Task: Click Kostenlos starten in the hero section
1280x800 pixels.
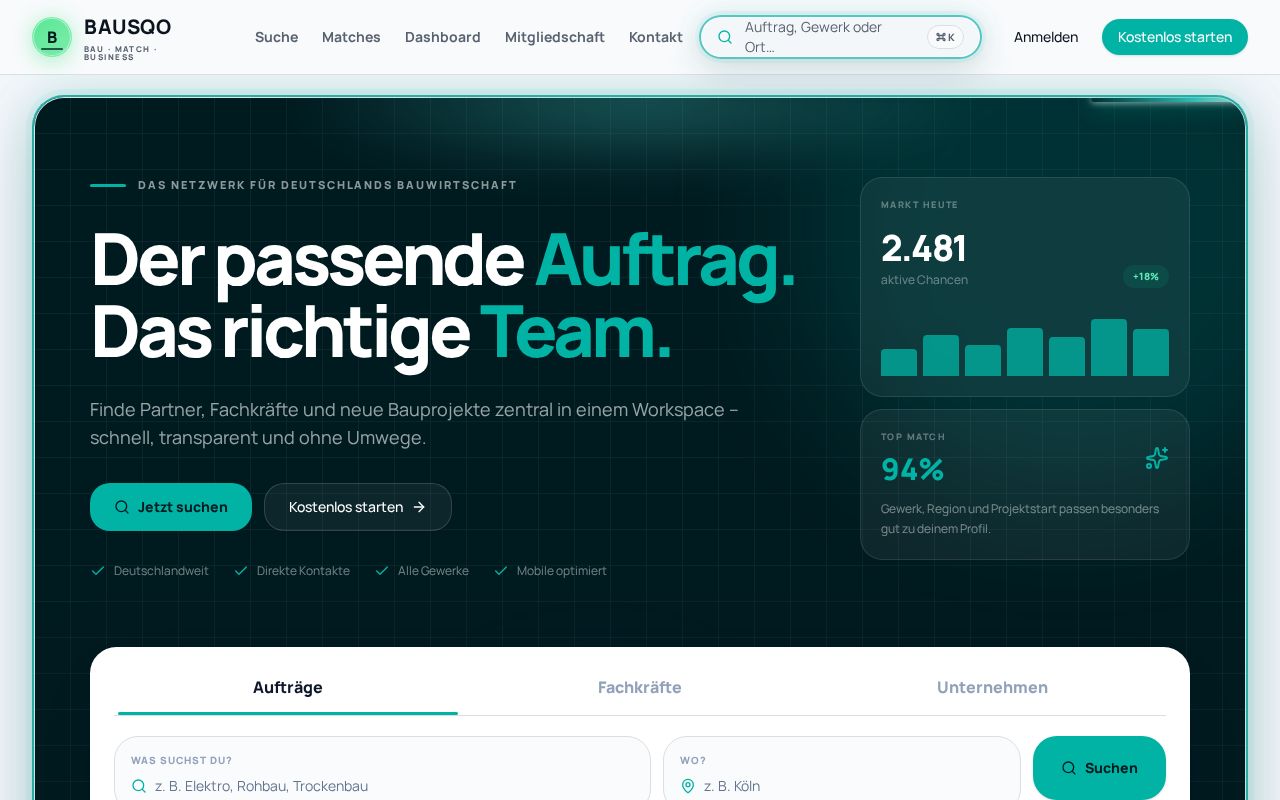Action: coord(358,507)
